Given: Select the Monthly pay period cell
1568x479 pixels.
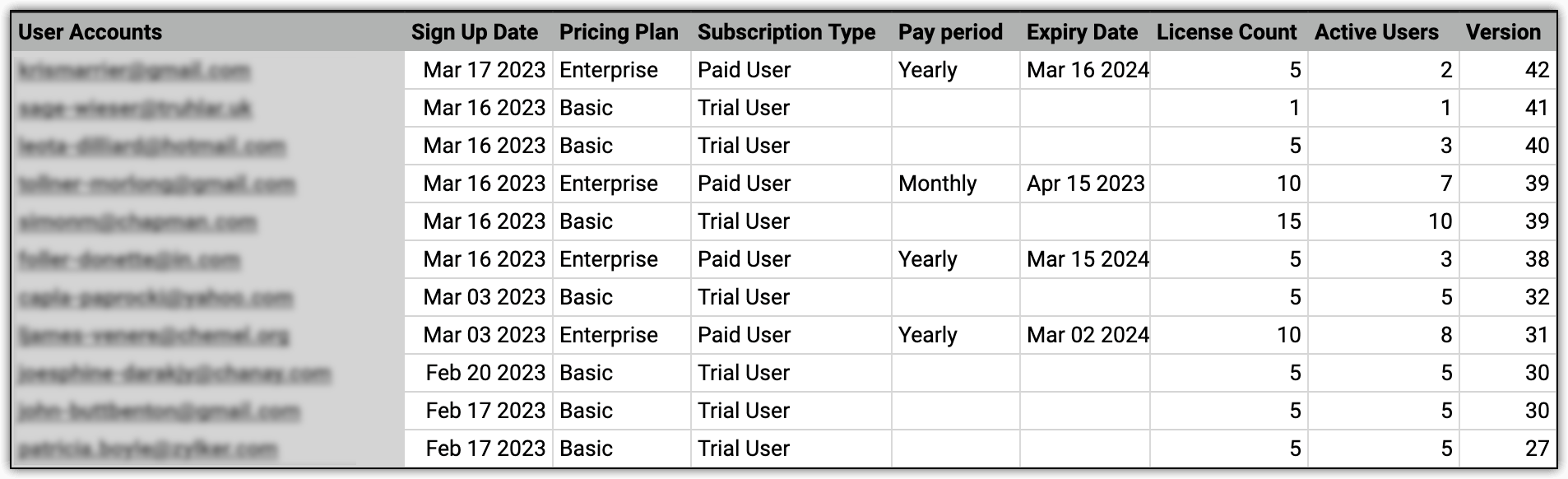Looking at the screenshot, I should click(x=938, y=184).
